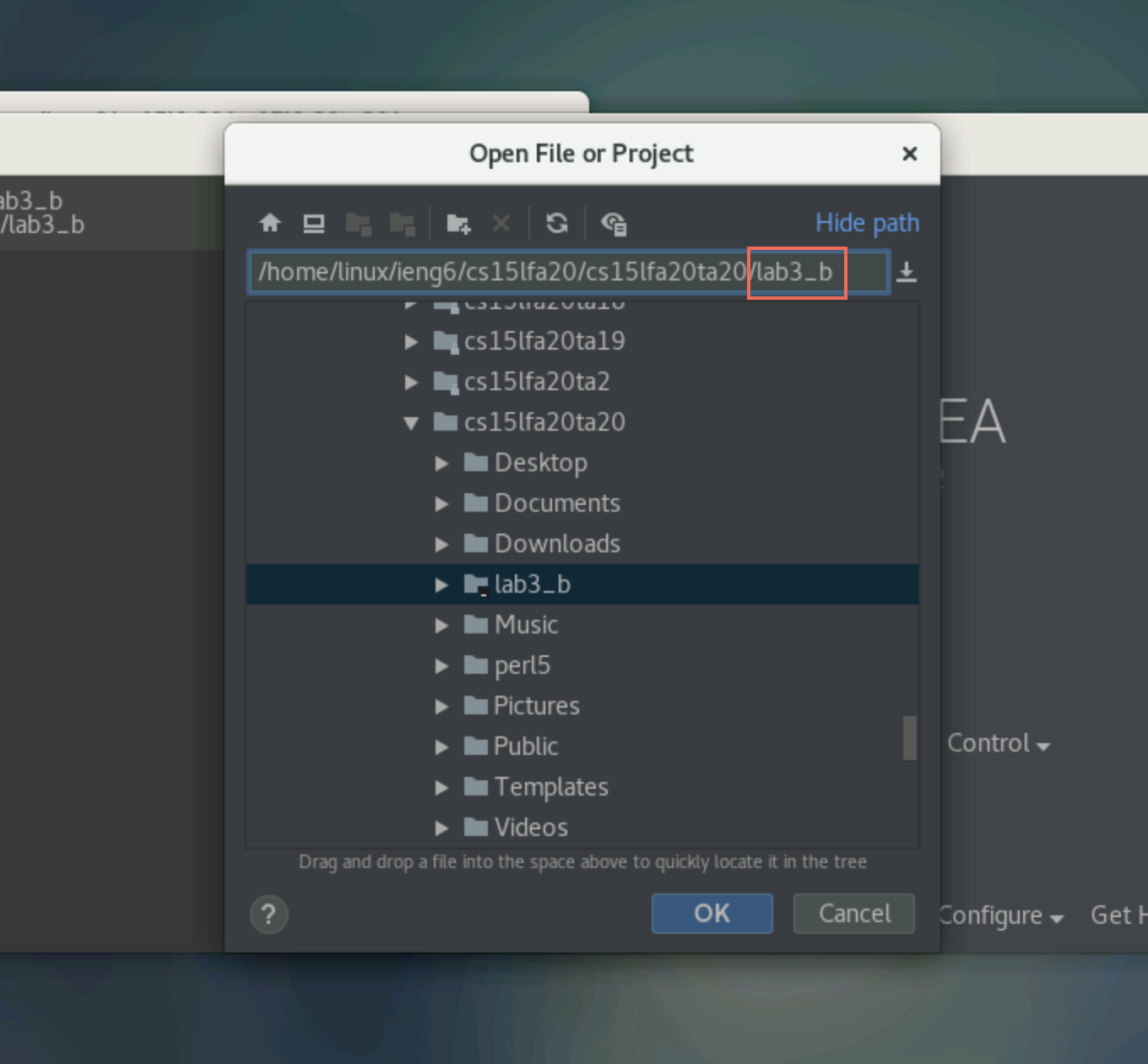Click the Refresh toolbar icon
This screenshot has height=1064, width=1148.
[556, 223]
